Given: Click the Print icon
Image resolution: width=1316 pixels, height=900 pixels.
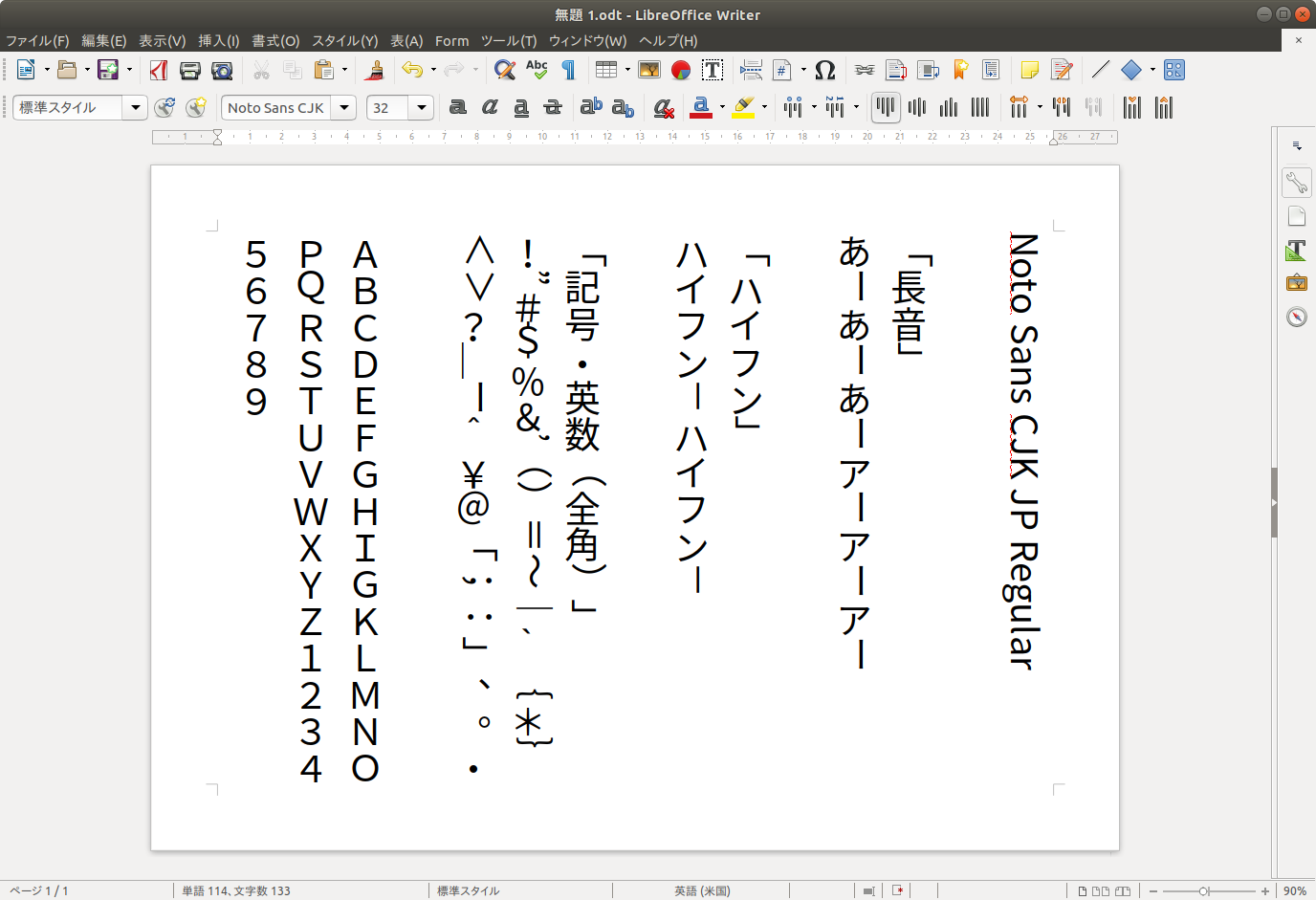Looking at the screenshot, I should coord(190,70).
